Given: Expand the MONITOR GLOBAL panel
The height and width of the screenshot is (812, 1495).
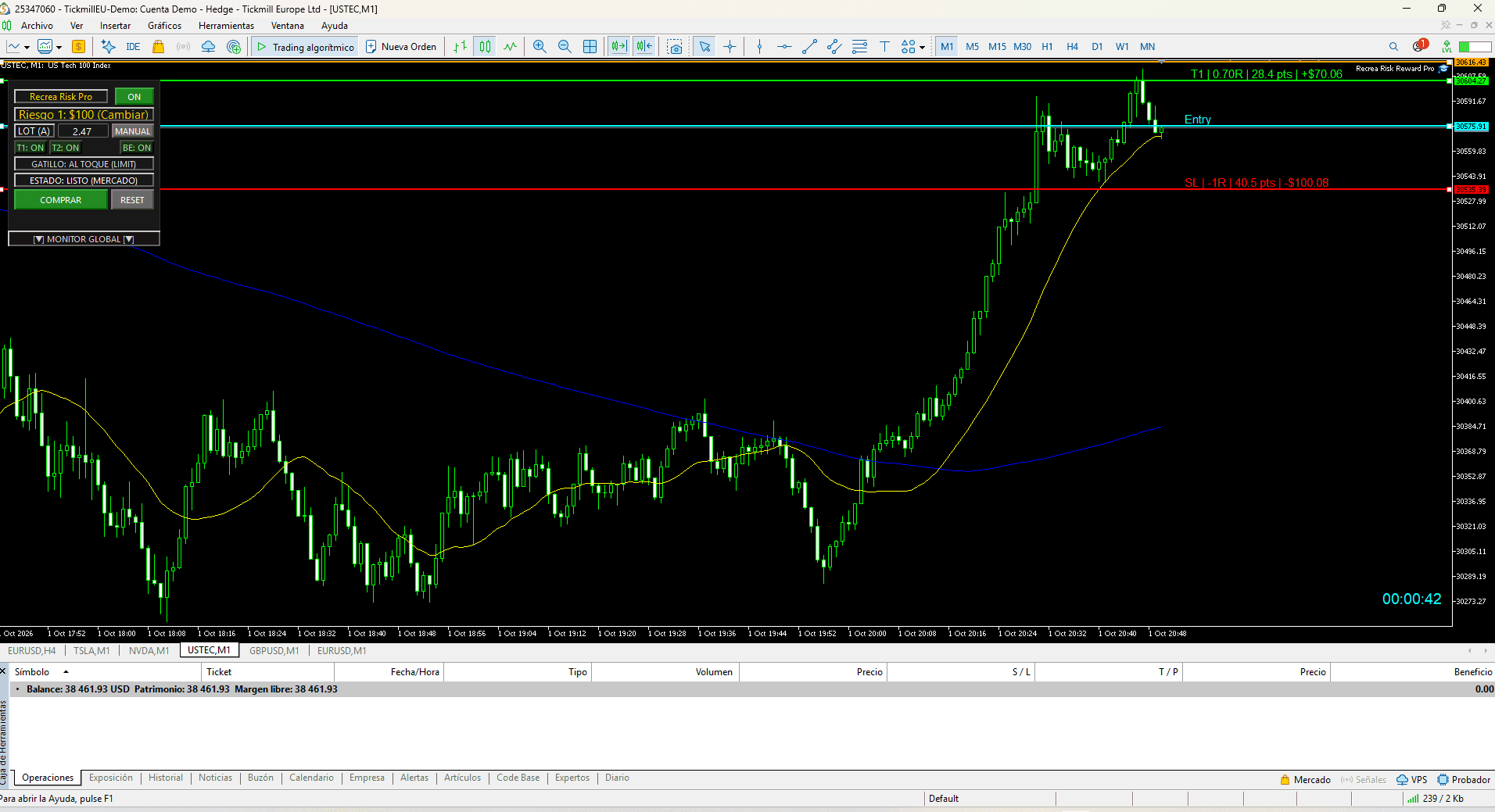Looking at the screenshot, I should click(x=84, y=239).
